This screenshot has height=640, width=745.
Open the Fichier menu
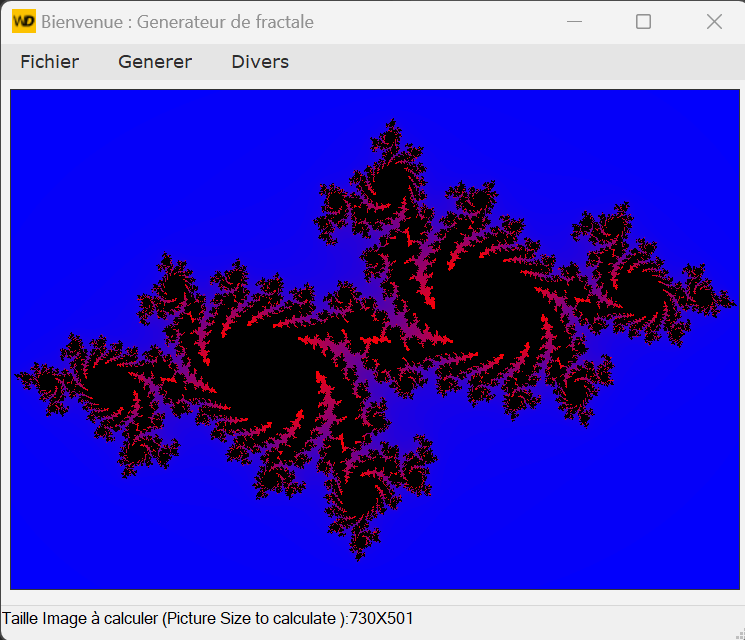click(49, 62)
